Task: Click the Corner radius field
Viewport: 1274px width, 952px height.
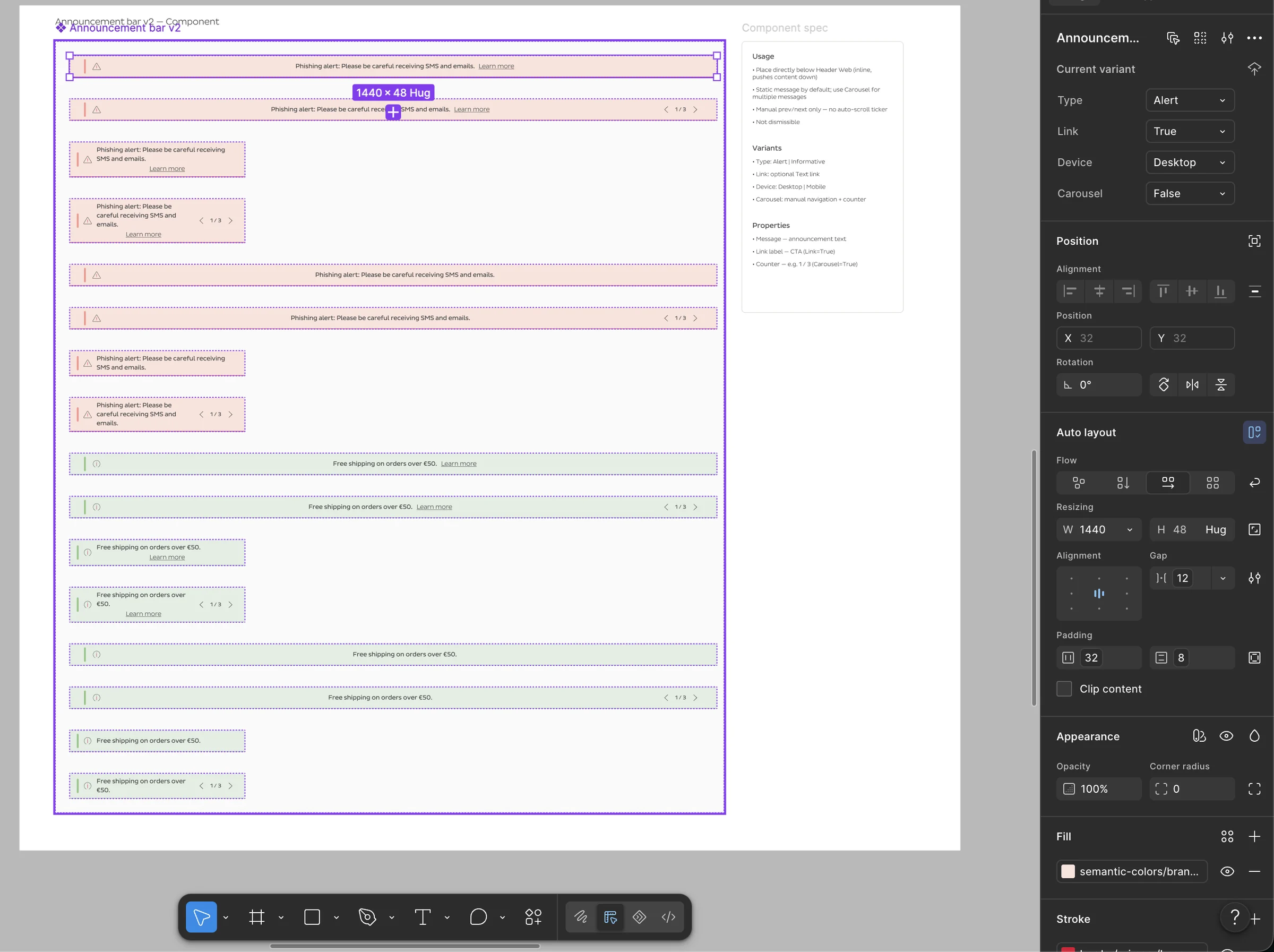Action: [1192, 789]
